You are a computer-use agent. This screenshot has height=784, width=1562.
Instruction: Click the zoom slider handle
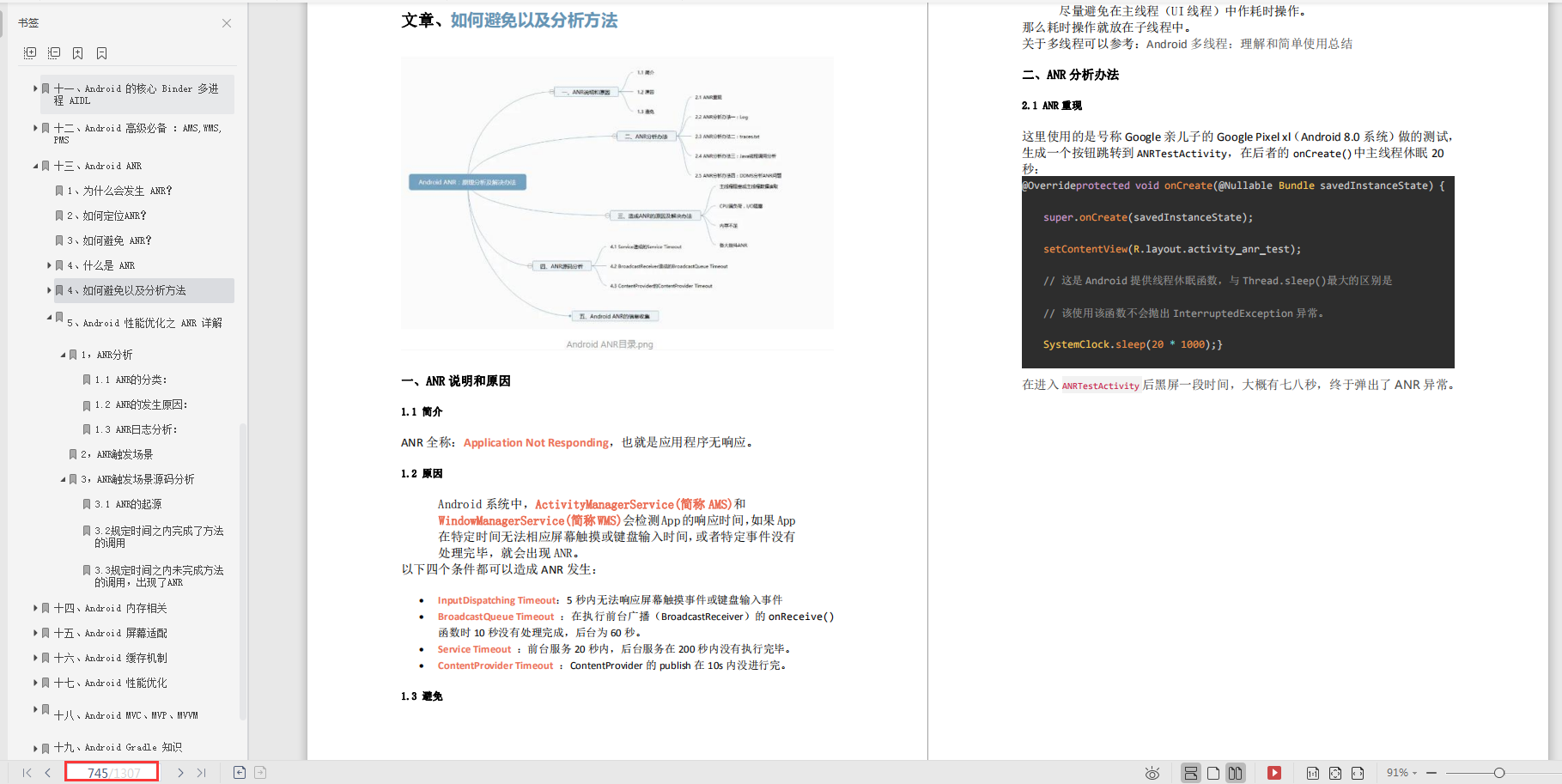(1499, 773)
